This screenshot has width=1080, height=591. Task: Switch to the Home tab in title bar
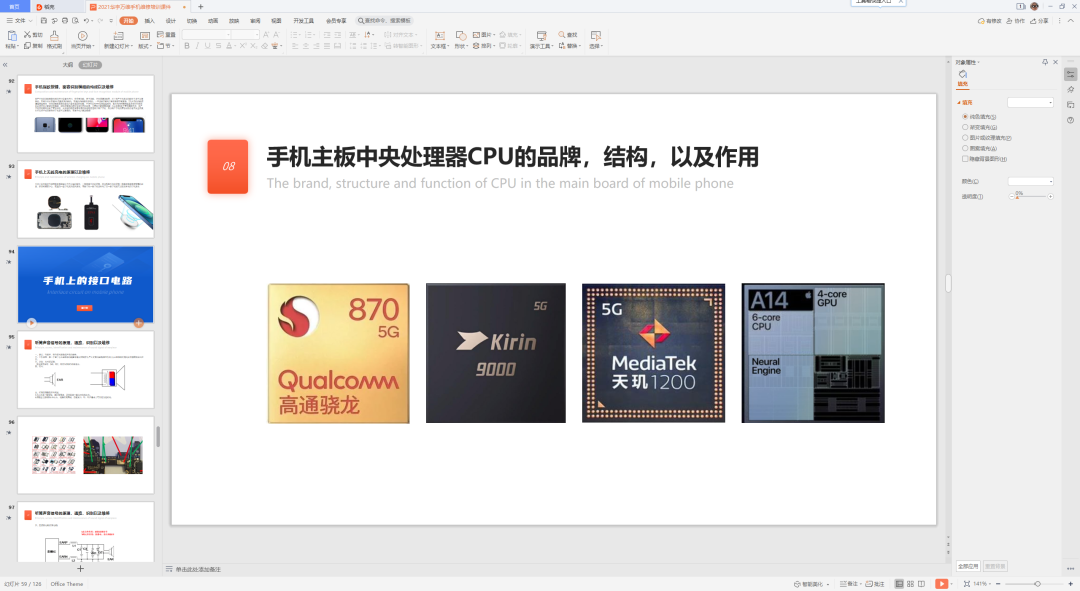[x=14, y=6]
